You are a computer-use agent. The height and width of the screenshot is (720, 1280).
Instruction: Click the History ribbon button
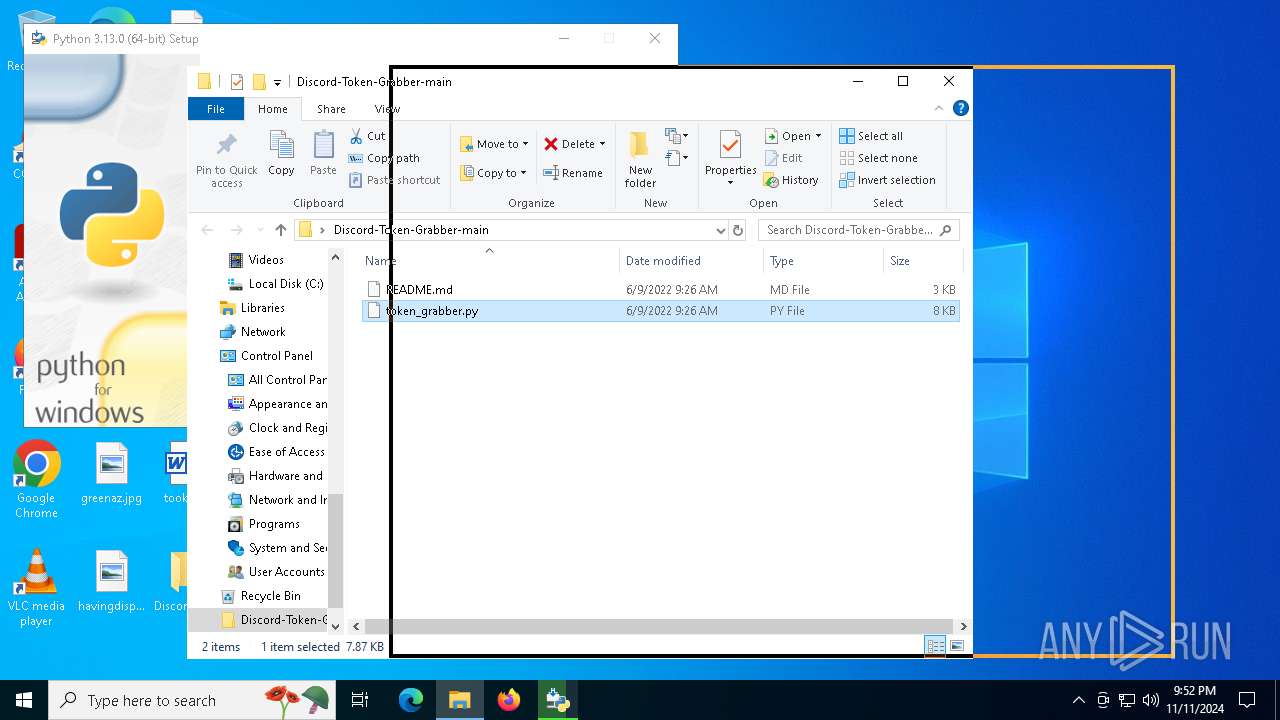791,180
